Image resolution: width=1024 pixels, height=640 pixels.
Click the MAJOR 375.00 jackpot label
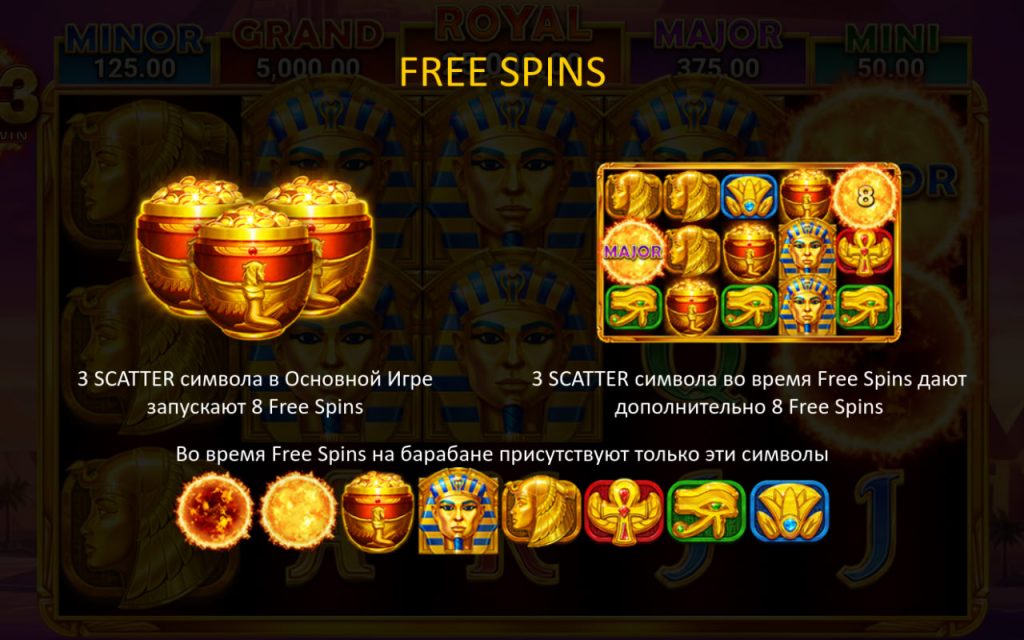[x=717, y=52]
